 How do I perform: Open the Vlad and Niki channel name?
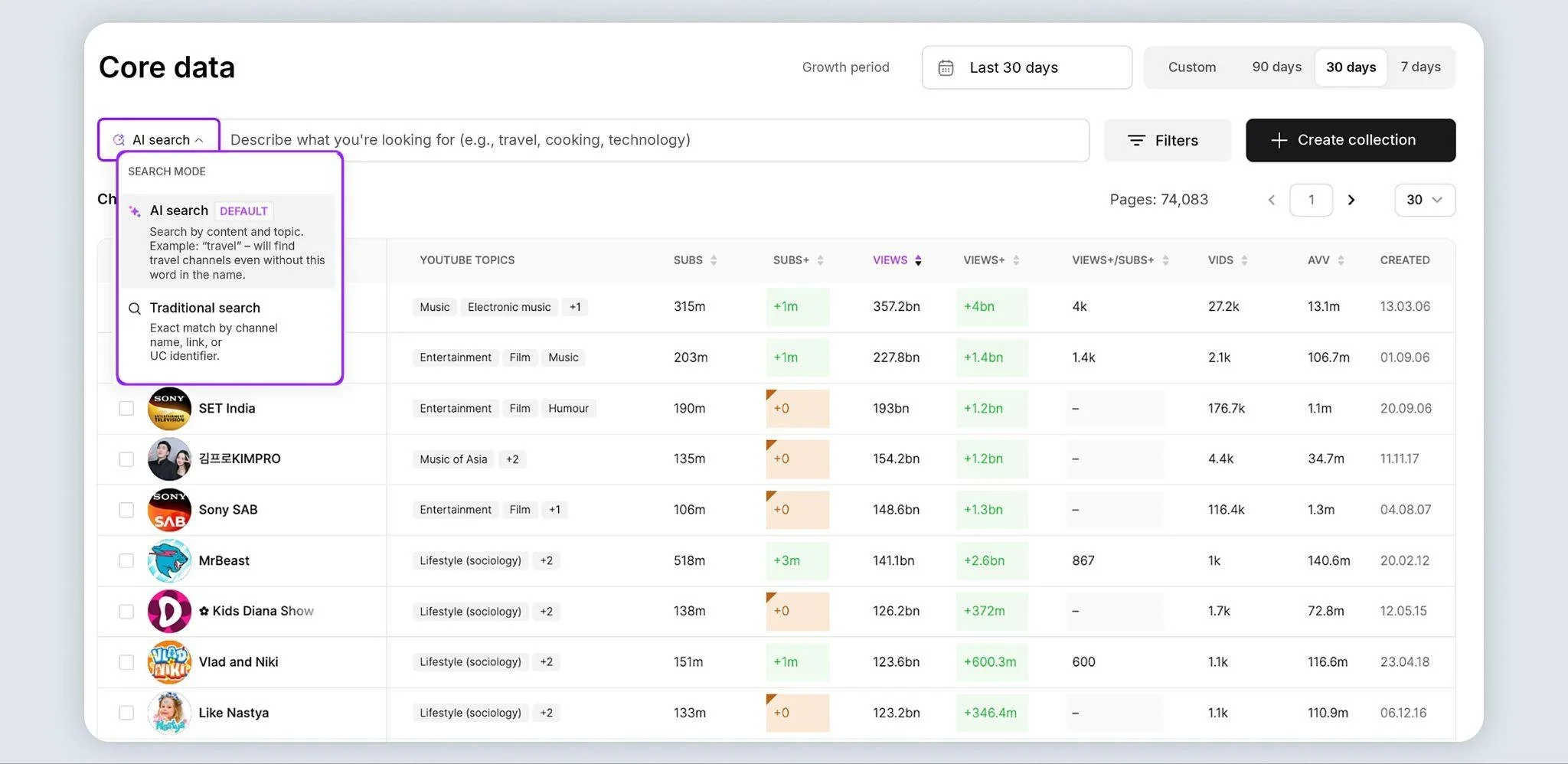tap(238, 662)
